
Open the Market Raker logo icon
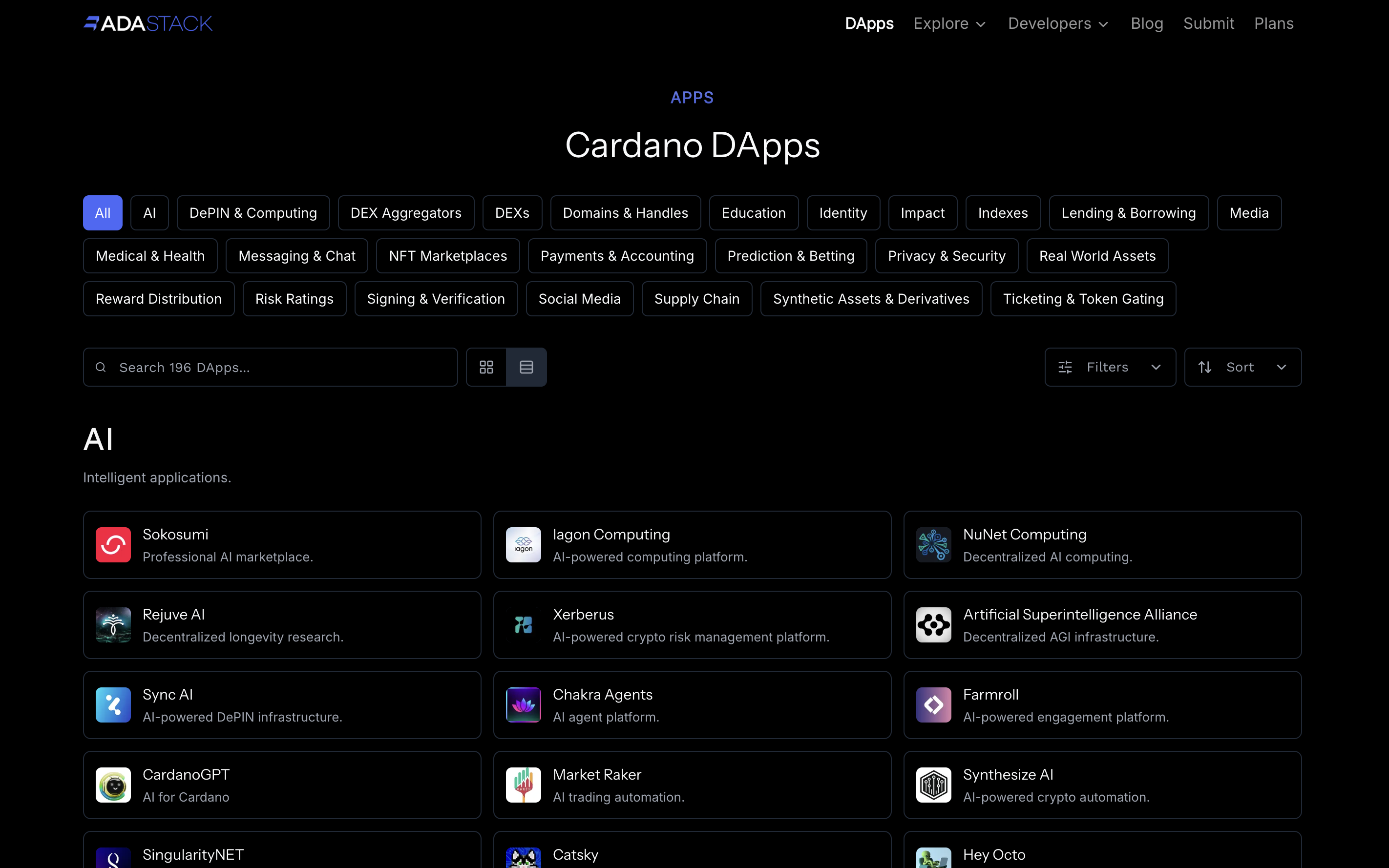pyautogui.click(x=523, y=785)
